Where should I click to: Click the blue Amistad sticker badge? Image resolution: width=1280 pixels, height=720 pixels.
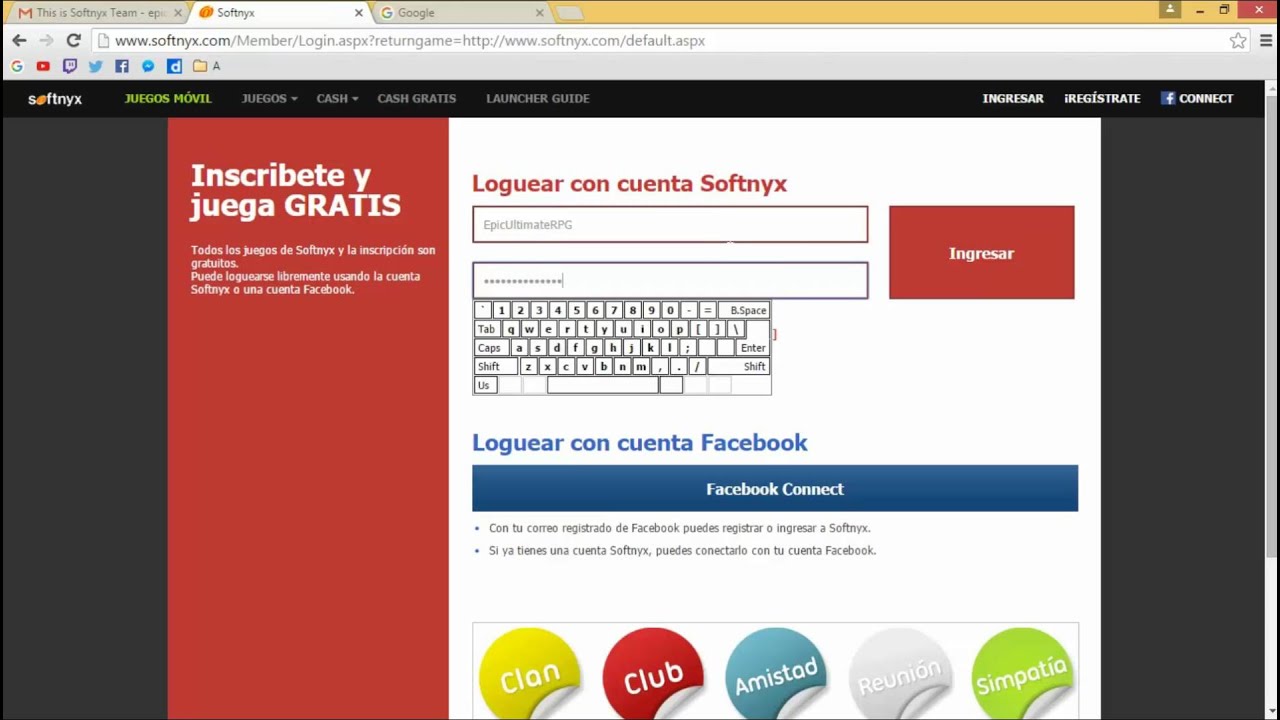tap(776, 672)
